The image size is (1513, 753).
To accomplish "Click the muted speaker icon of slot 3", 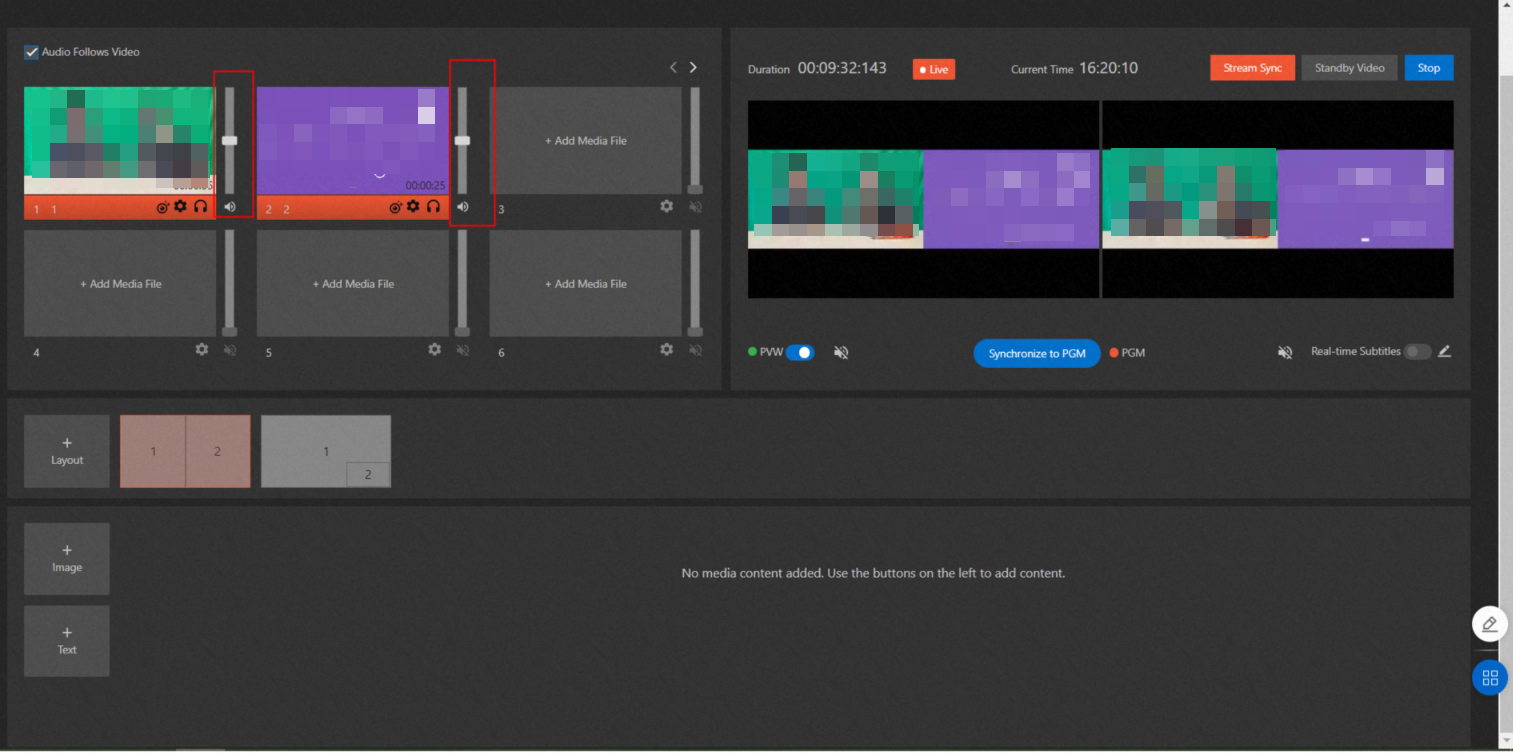I will (695, 206).
